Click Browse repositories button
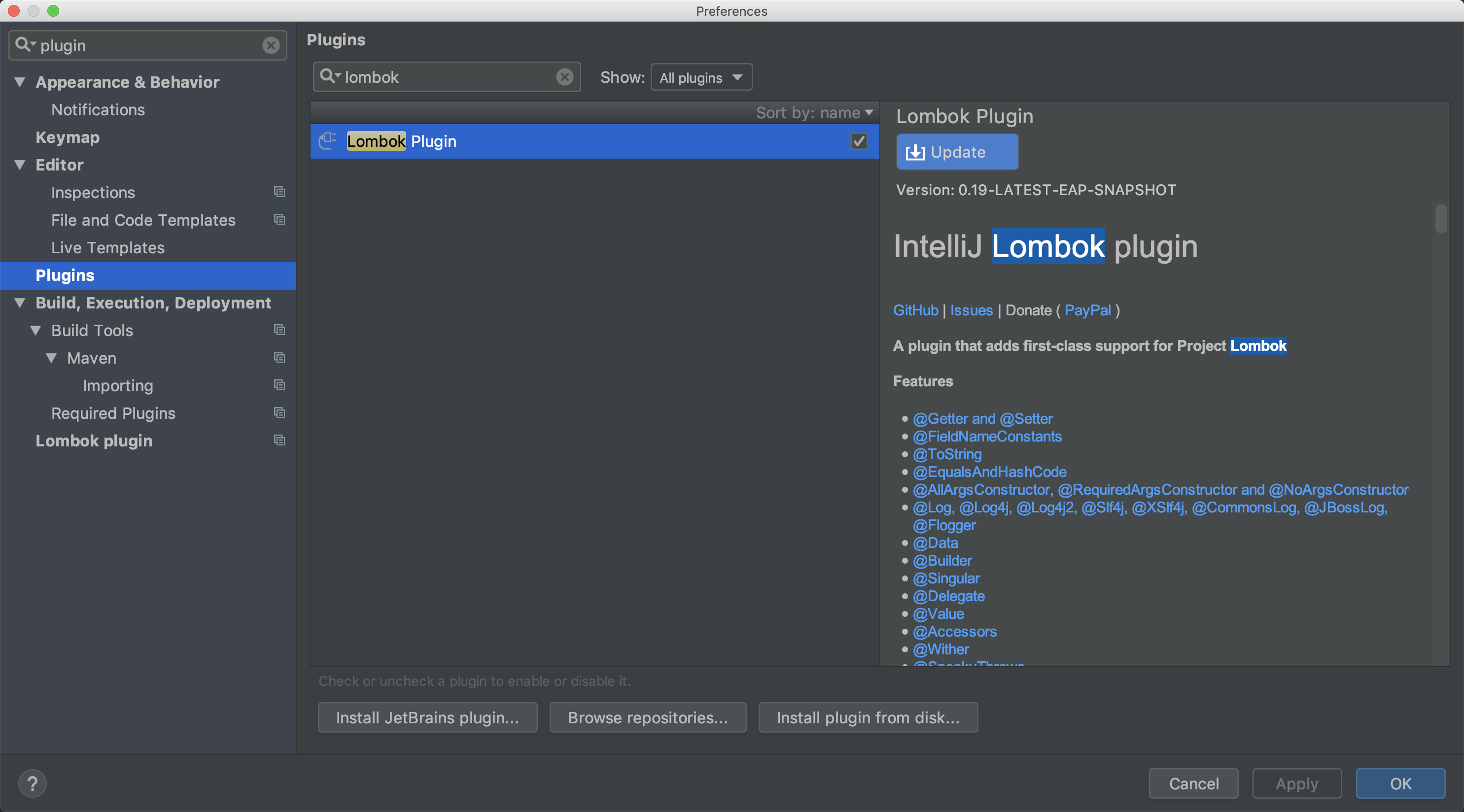1464x812 pixels. tap(647, 718)
